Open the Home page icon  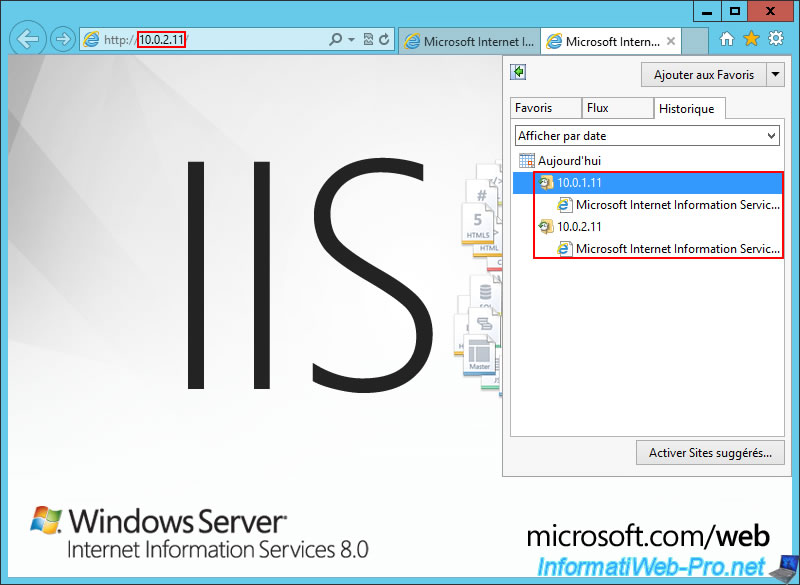[x=727, y=39]
